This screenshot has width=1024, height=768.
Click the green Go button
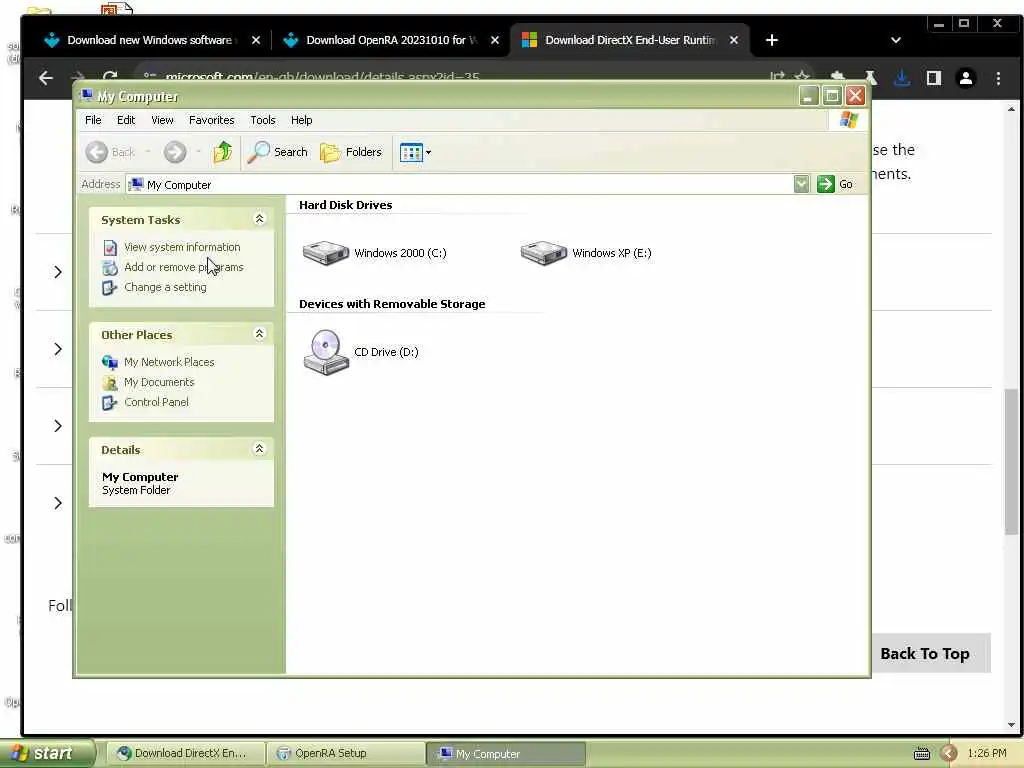pos(835,184)
